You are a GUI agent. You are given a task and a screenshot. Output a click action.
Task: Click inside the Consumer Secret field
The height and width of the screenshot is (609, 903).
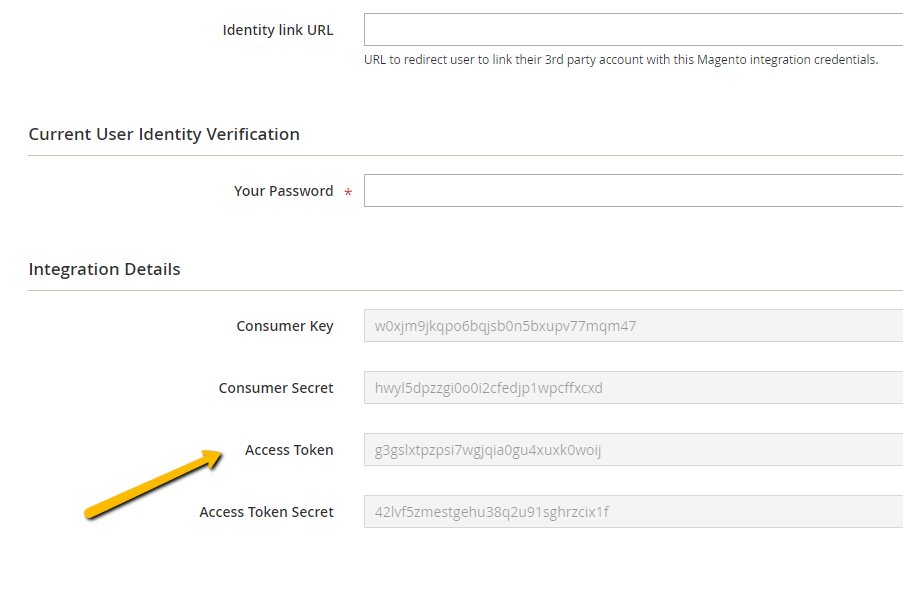click(632, 388)
